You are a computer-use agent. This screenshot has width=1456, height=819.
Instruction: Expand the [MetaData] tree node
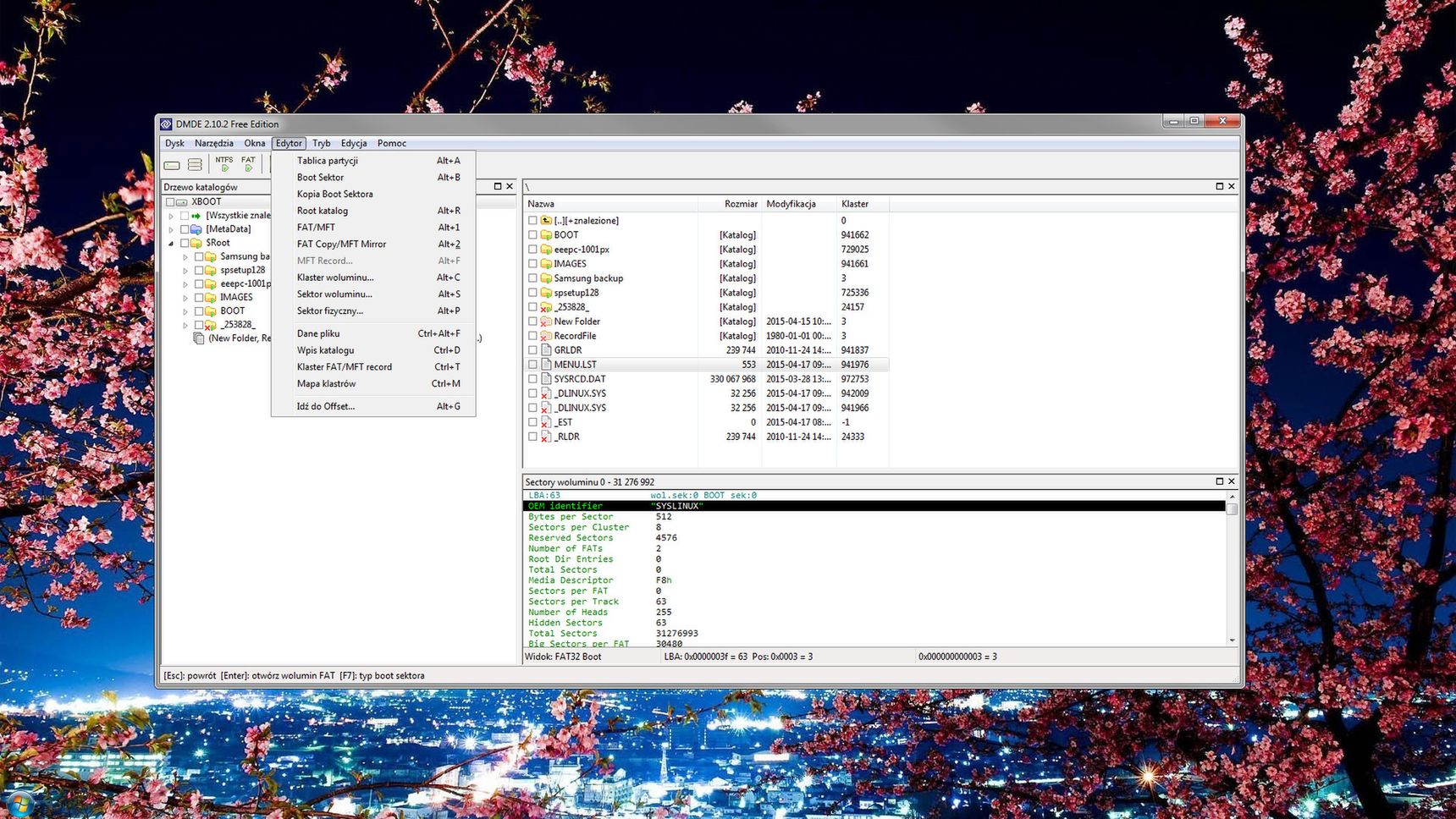click(171, 229)
